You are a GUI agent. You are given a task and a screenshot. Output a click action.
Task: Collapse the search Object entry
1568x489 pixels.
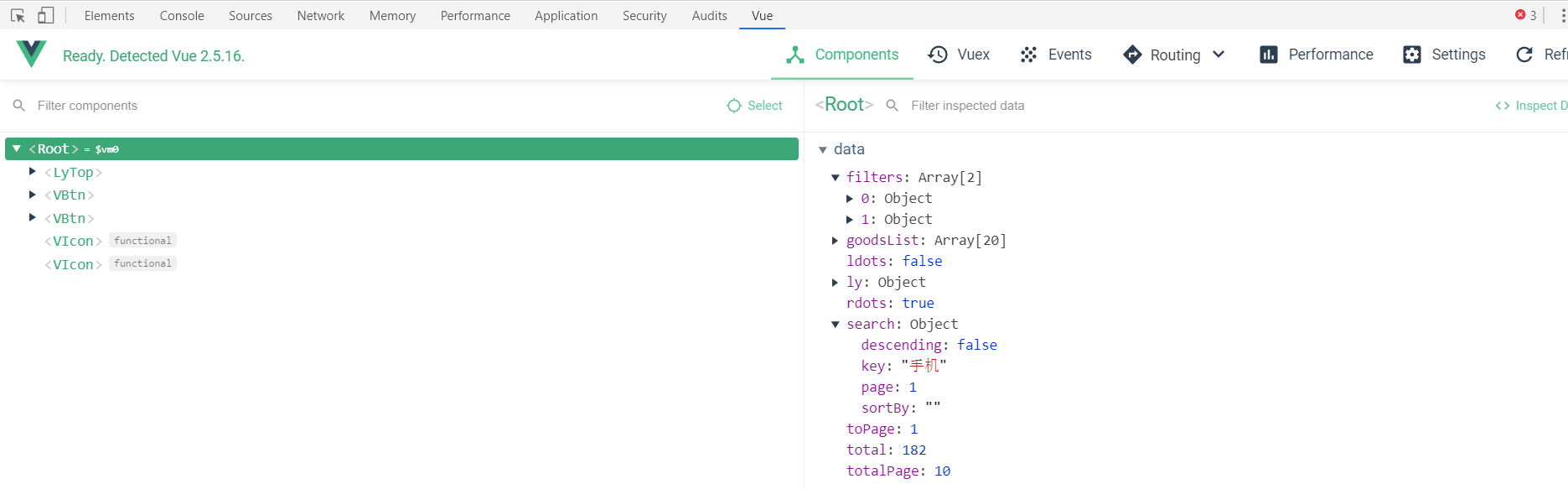pyautogui.click(x=835, y=325)
